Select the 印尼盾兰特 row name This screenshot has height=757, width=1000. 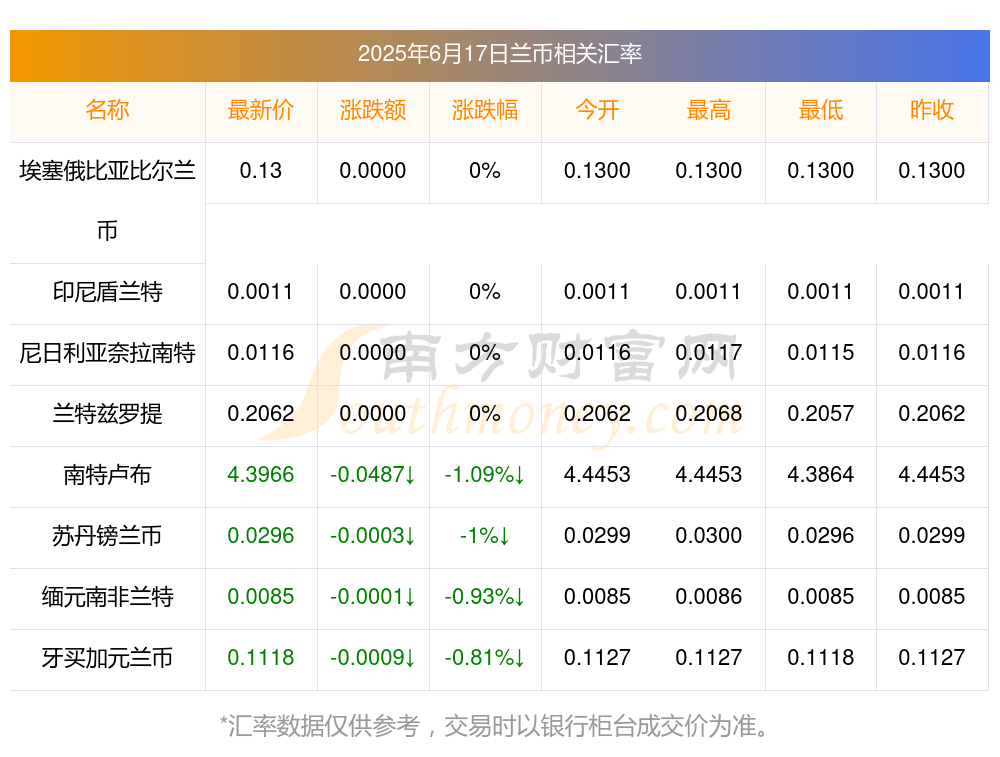pos(107,292)
